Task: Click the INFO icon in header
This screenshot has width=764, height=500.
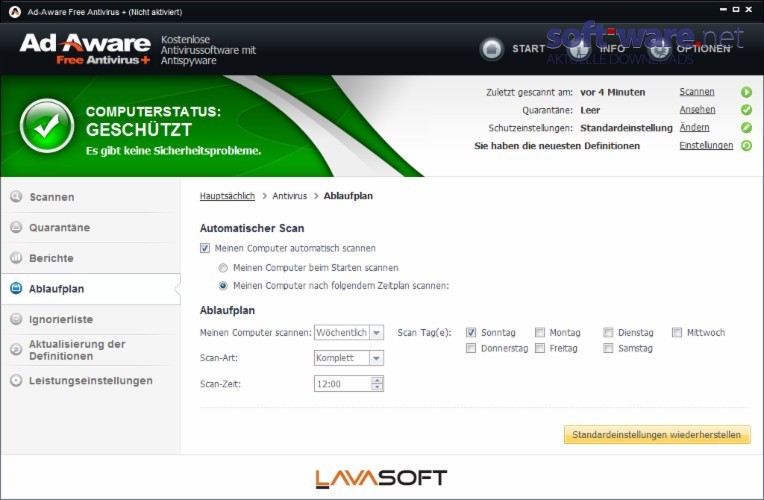Action: (x=579, y=49)
